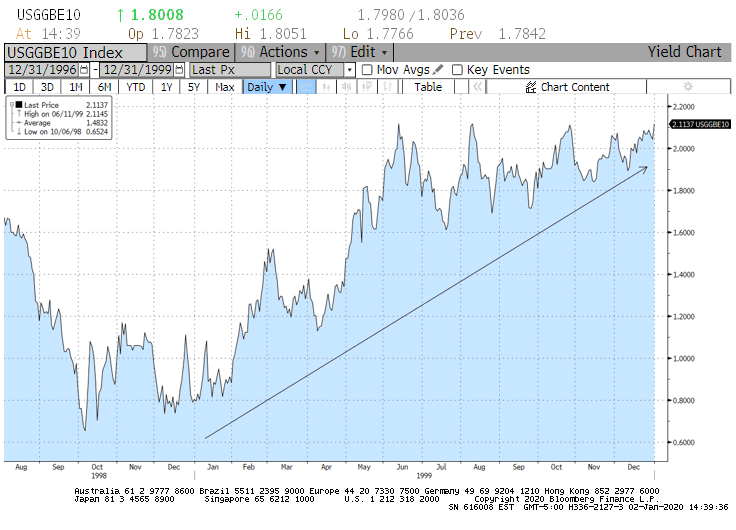Click the Last Price black color swatch

18,104
